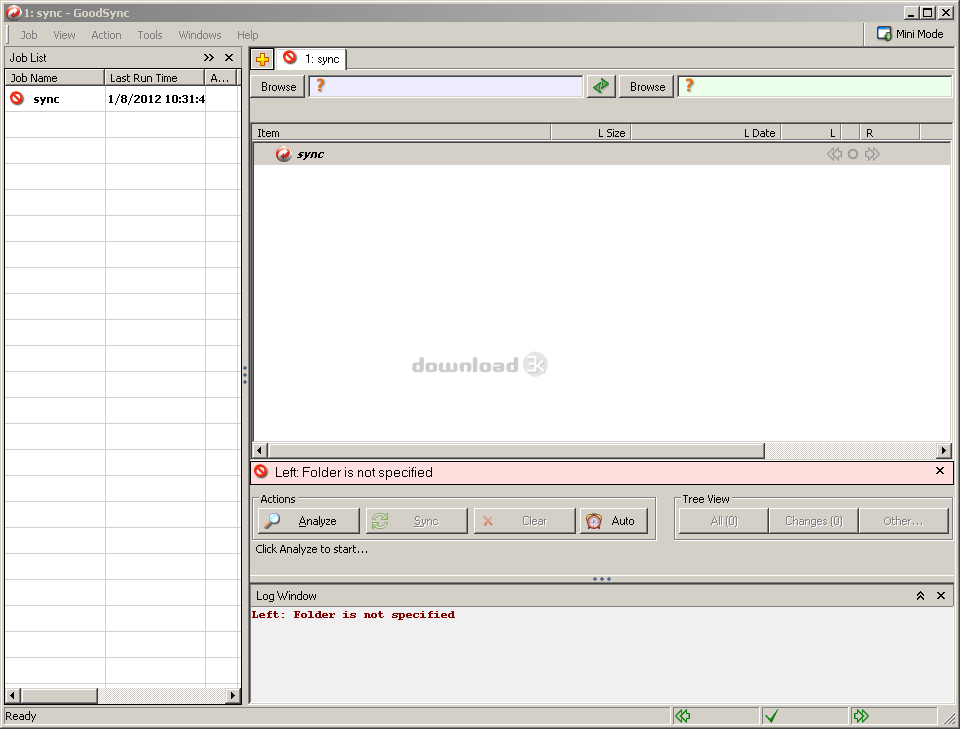Click the red GoodSync icon beside sync item
The width and height of the screenshot is (960, 729).
click(283, 154)
